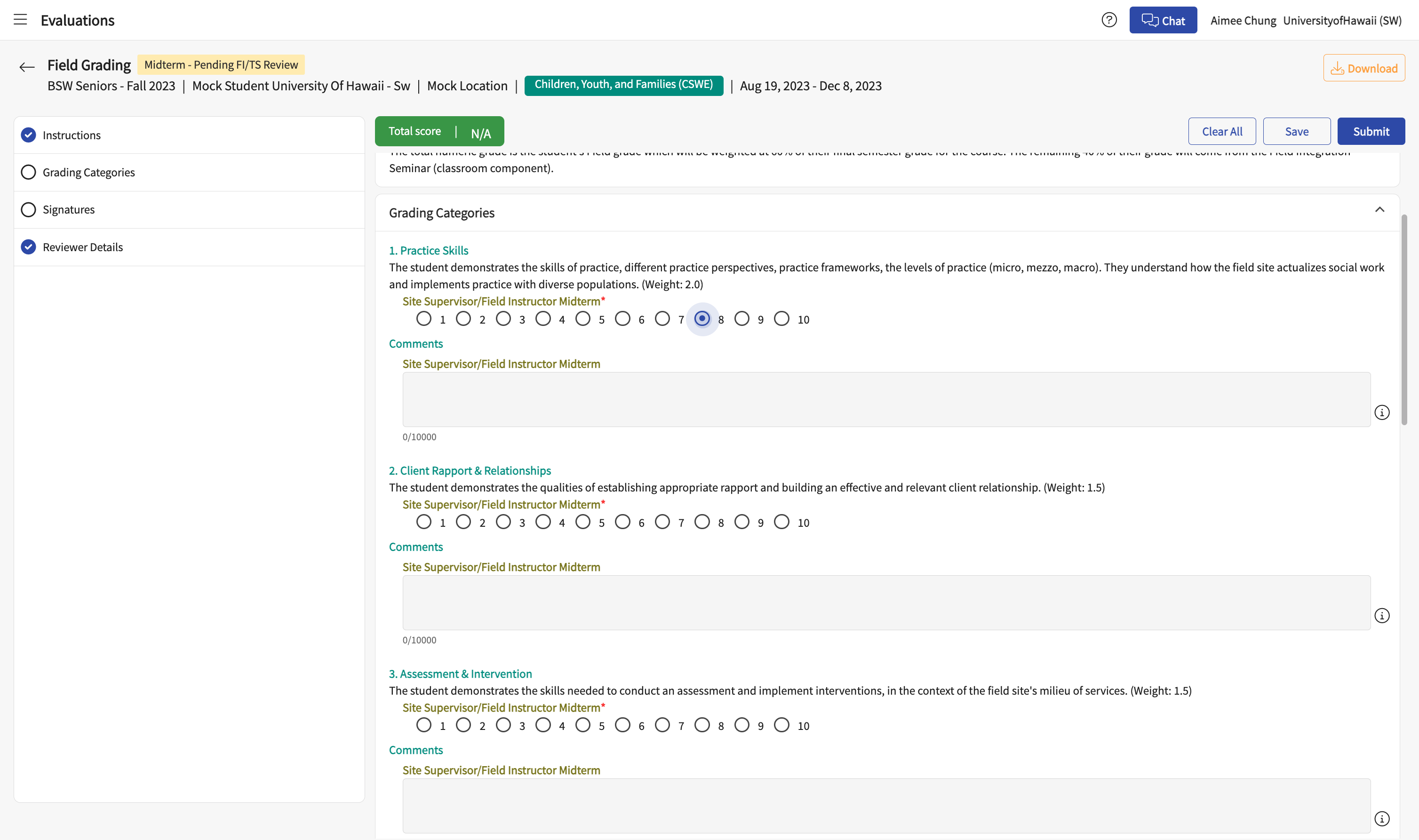Select score 3 for Assessment & Intervention

point(503,726)
